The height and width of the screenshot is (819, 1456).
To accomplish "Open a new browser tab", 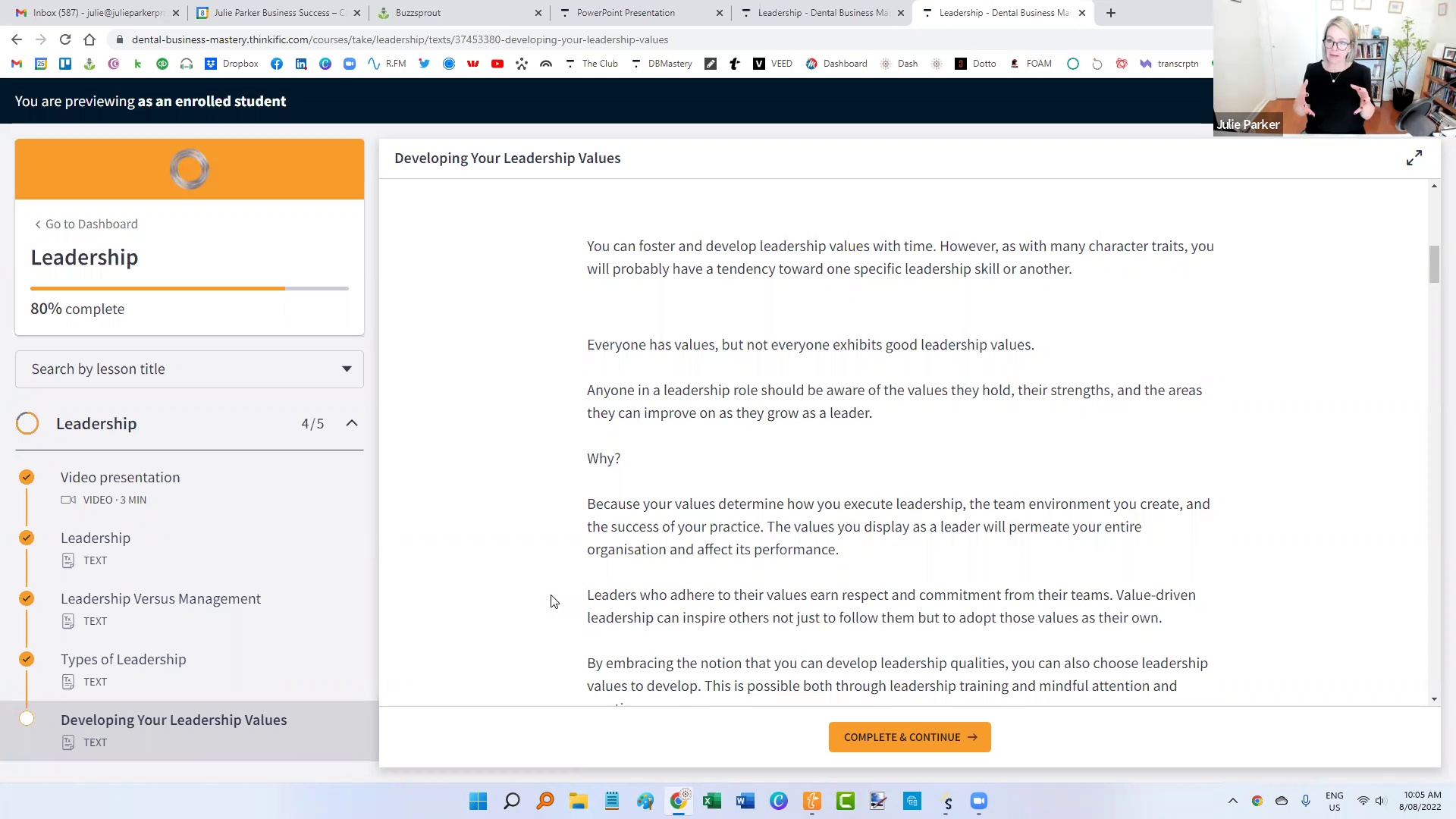I will (x=1111, y=13).
